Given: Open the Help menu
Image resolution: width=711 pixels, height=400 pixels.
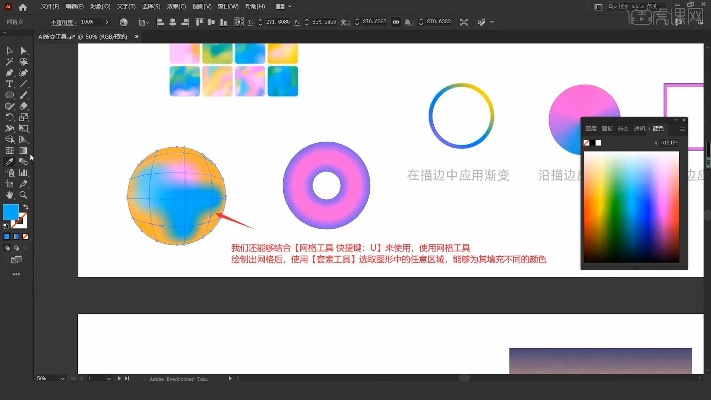Looking at the screenshot, I should tap(255, 6).
